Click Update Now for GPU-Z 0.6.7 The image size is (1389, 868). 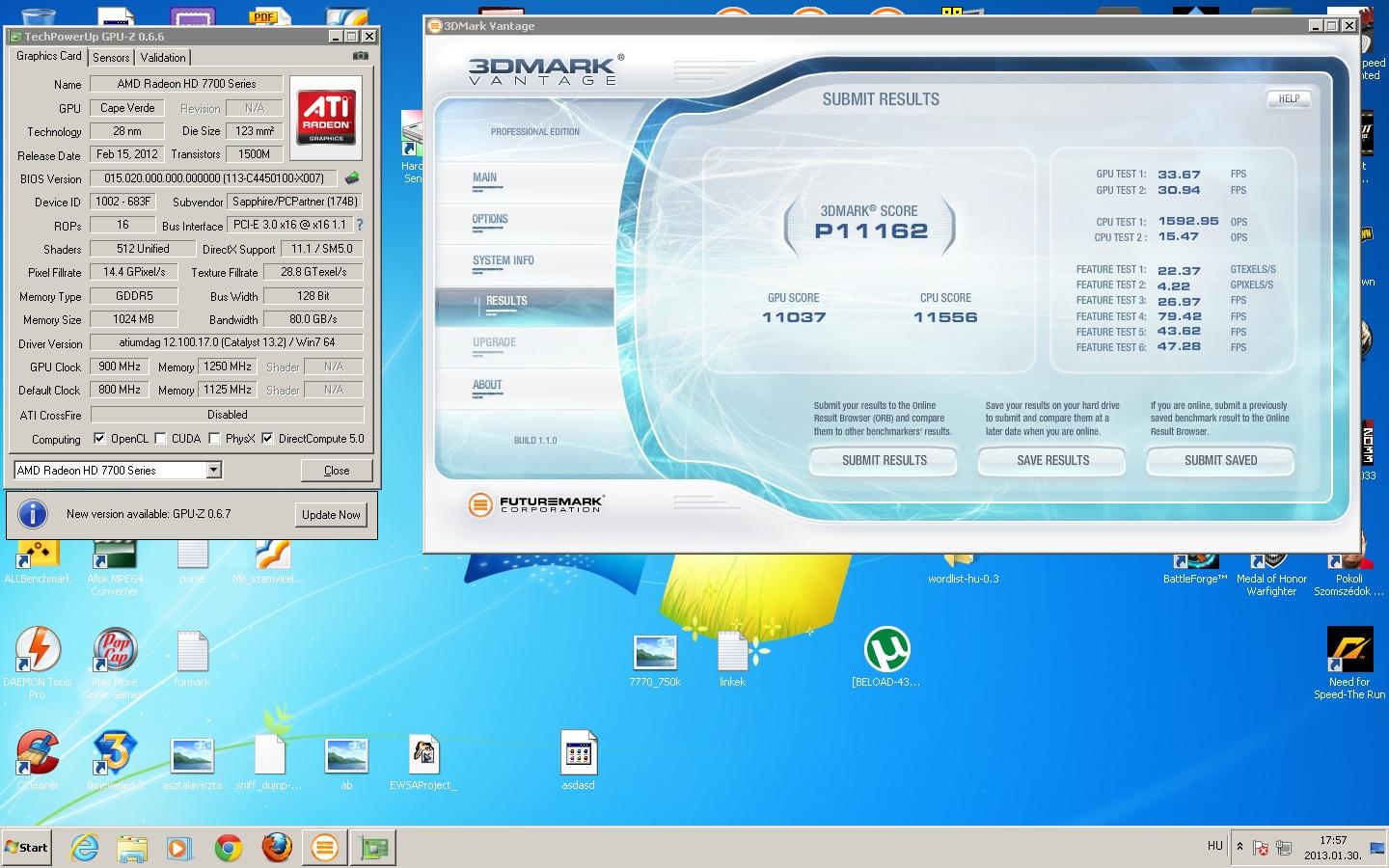point(331,515)
